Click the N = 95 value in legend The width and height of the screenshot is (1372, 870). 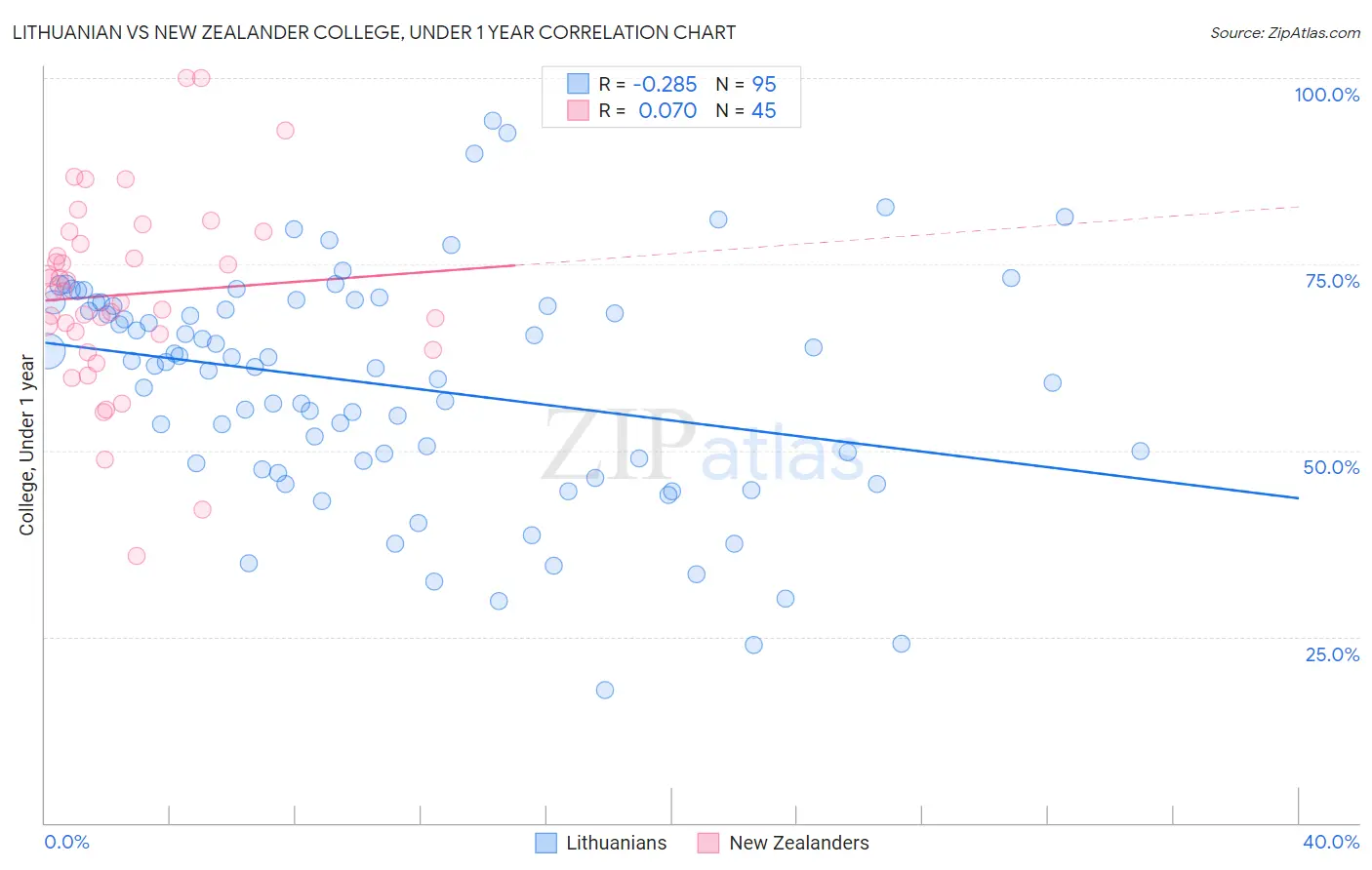pos(747,84)
